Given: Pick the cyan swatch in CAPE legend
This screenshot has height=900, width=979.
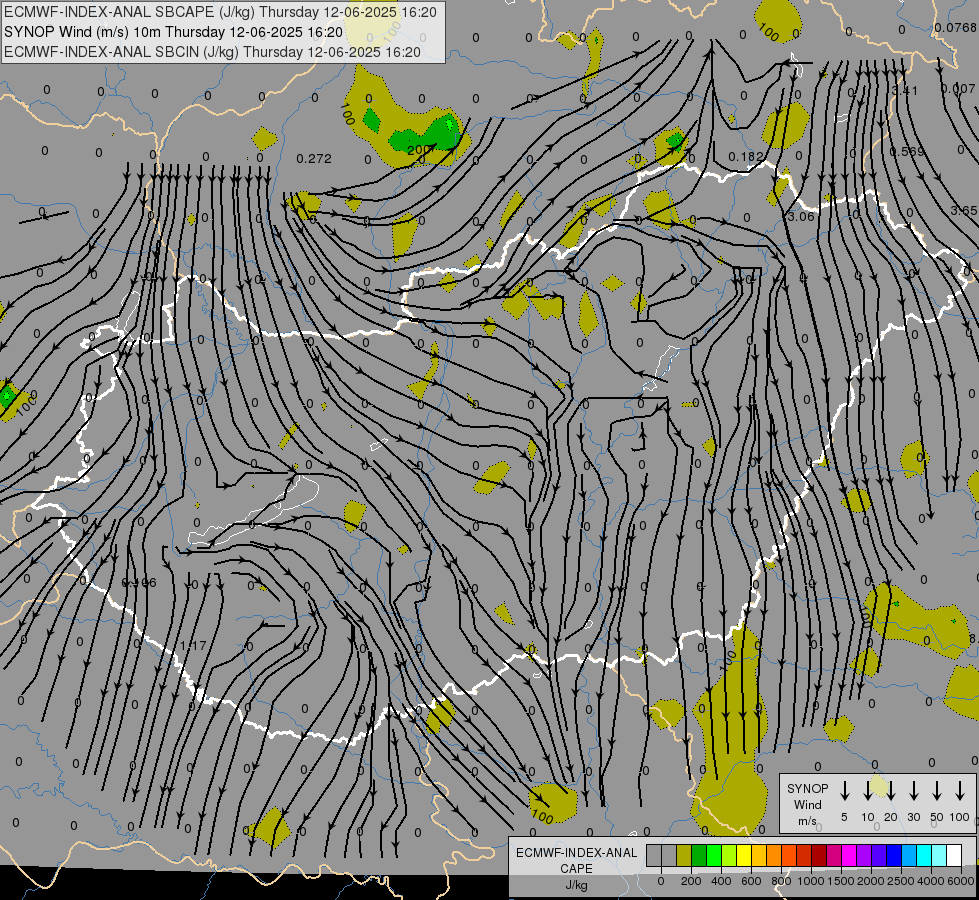Looking at the screenshot, I should click(x=923, y=855).
